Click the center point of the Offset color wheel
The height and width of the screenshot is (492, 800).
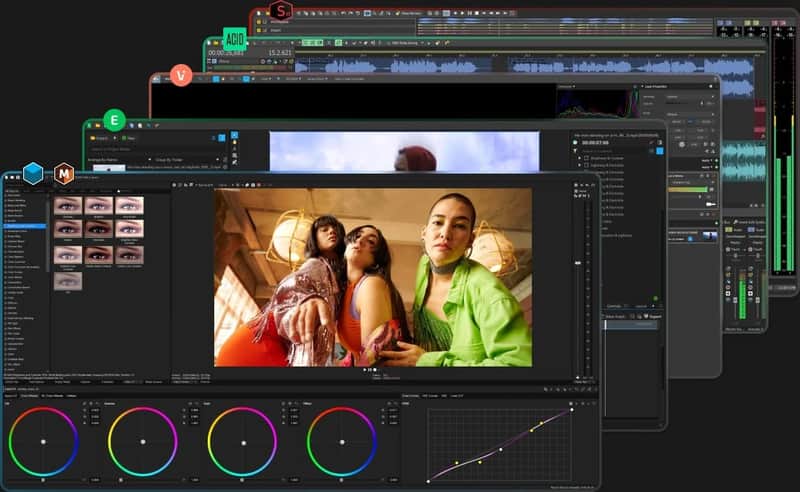coord(342,442)
